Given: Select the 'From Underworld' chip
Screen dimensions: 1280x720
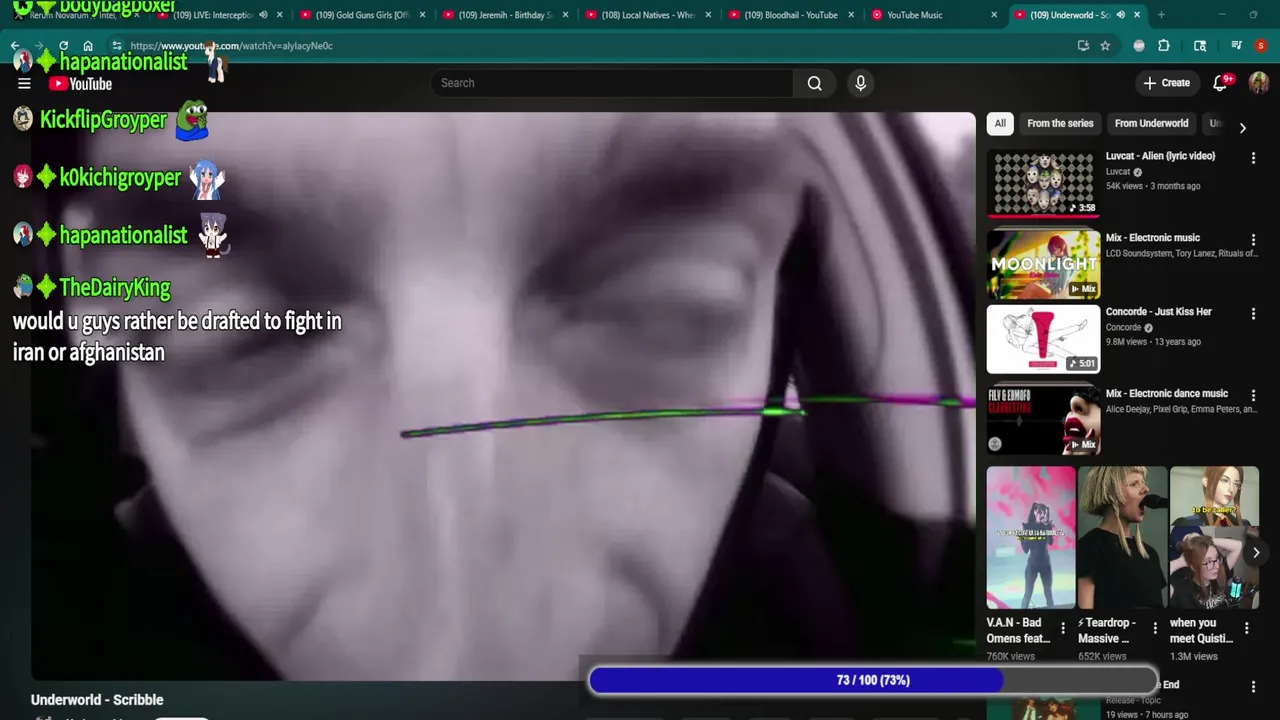Looking at the screenshot, I should coord(1151,123).
